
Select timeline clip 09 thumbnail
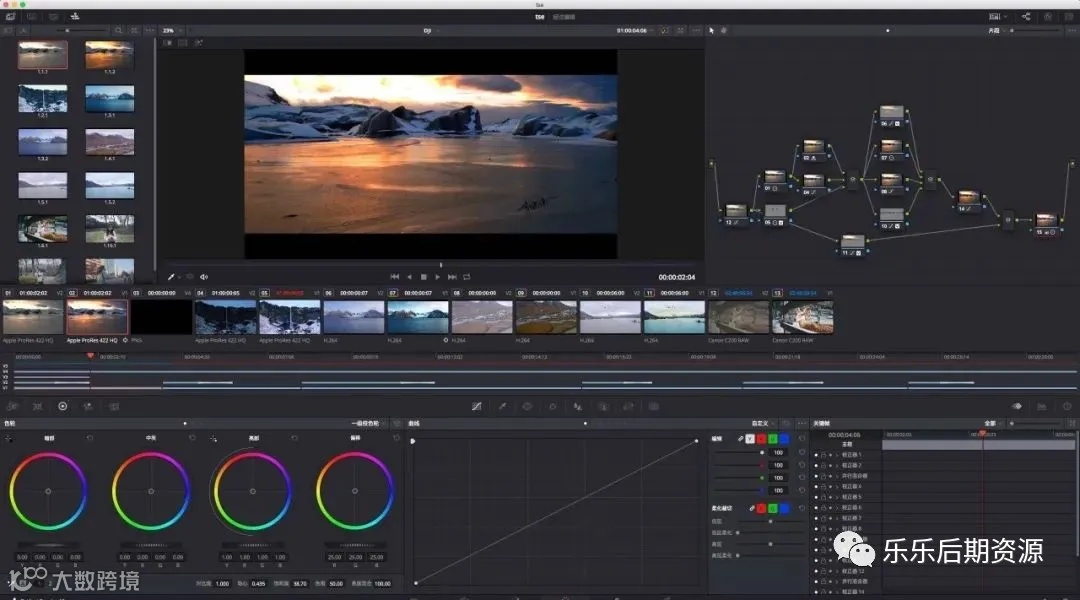(x=546, y=316)
